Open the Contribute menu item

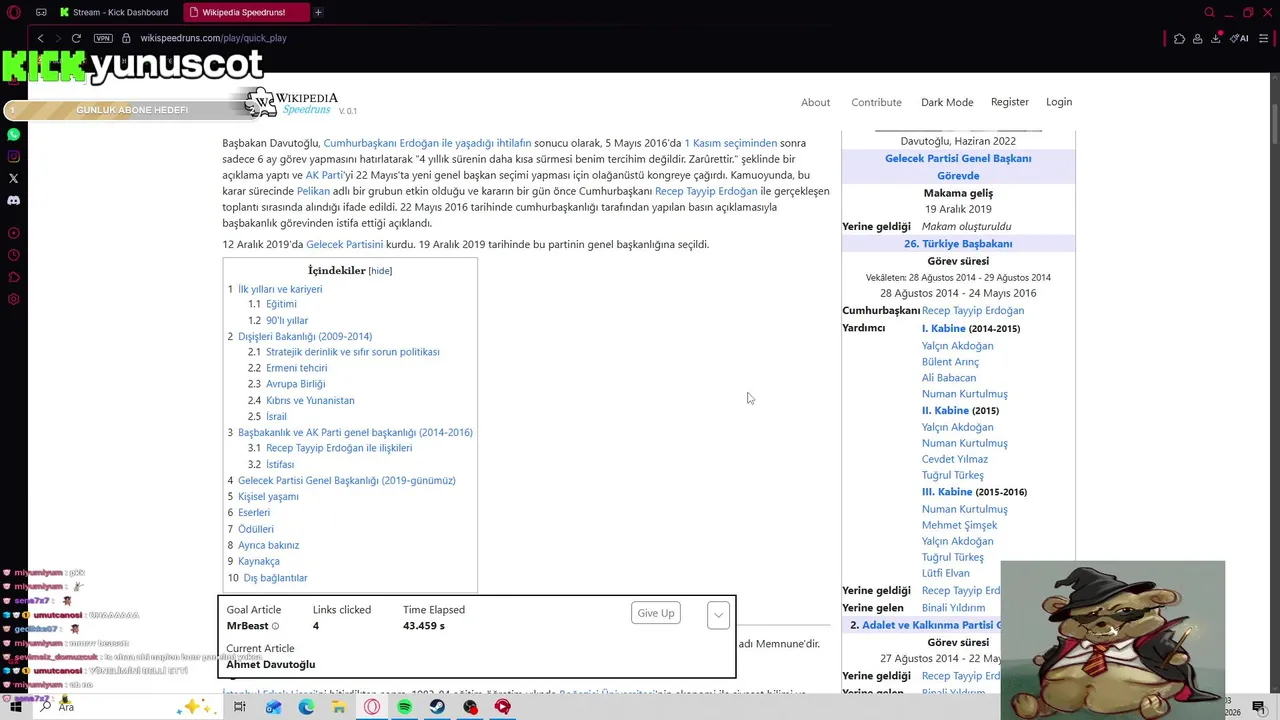tap(876, 102)
